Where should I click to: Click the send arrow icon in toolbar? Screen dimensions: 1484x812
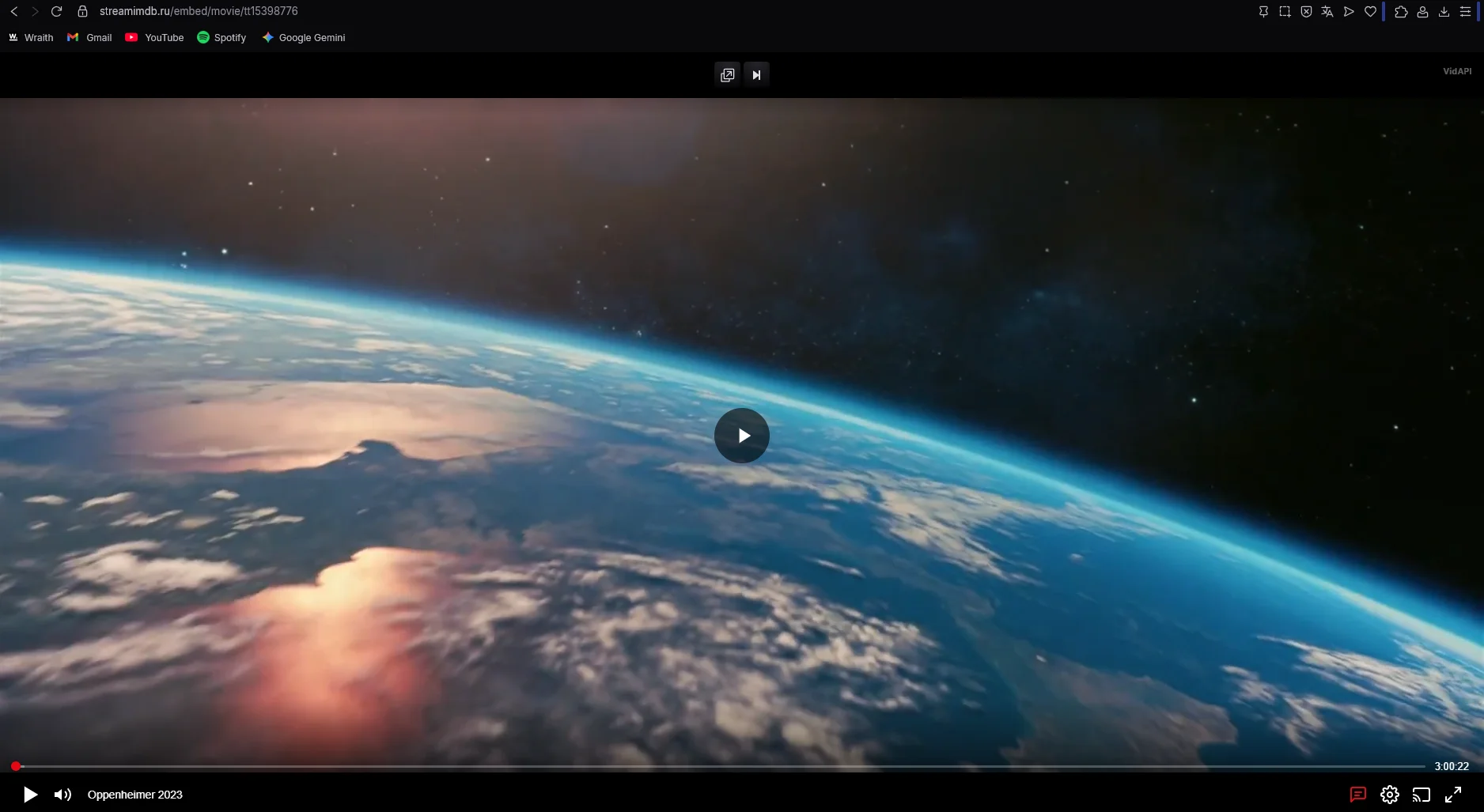pyautogui.click(x=1349, y=12)
